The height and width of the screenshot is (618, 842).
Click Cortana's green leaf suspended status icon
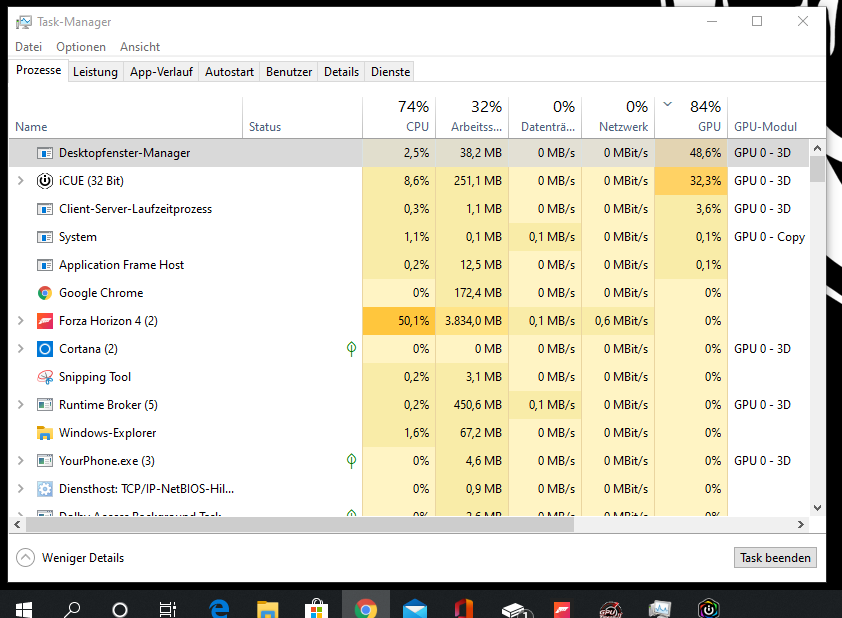click(351, 349)
